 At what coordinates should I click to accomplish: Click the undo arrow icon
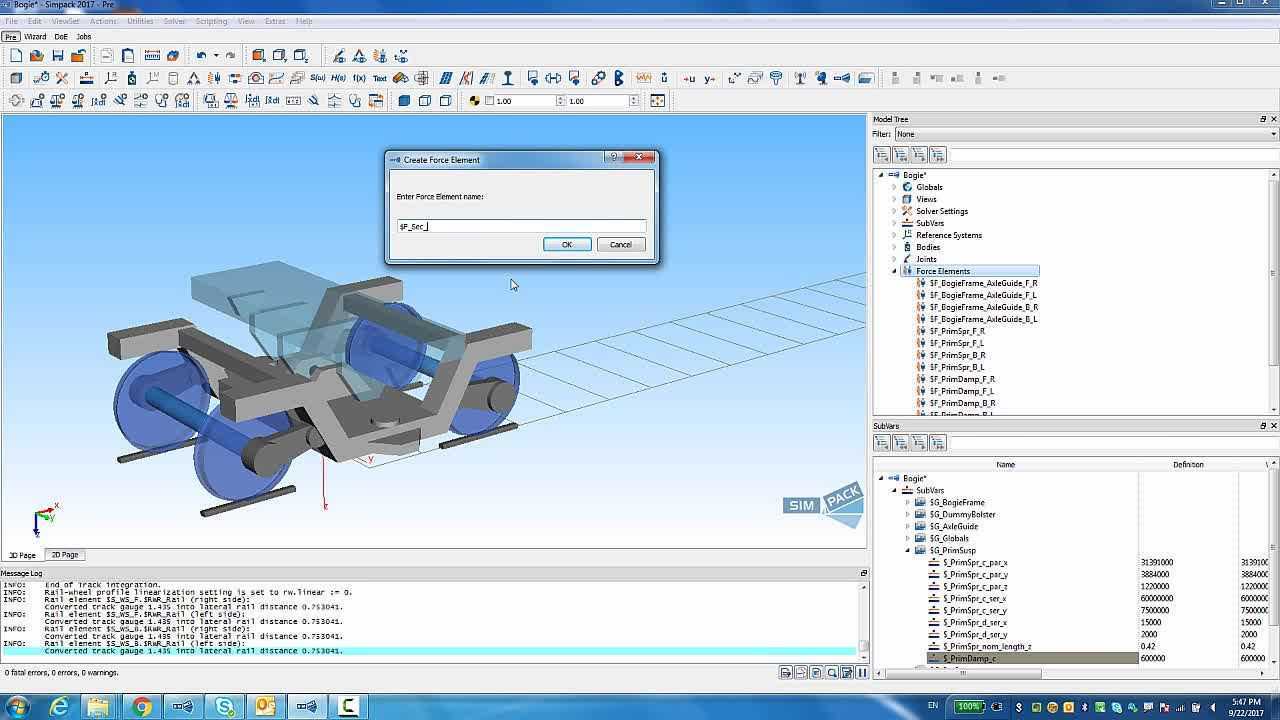coord(201,56)
